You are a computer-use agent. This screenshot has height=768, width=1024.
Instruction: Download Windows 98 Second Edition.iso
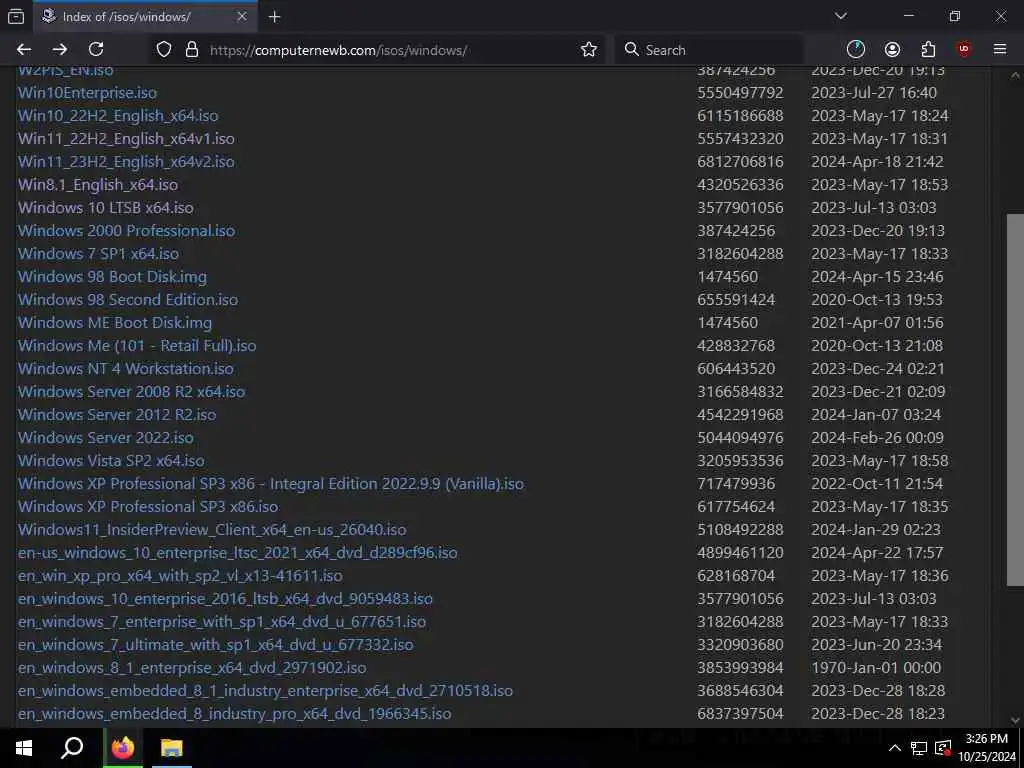(128, 300)
